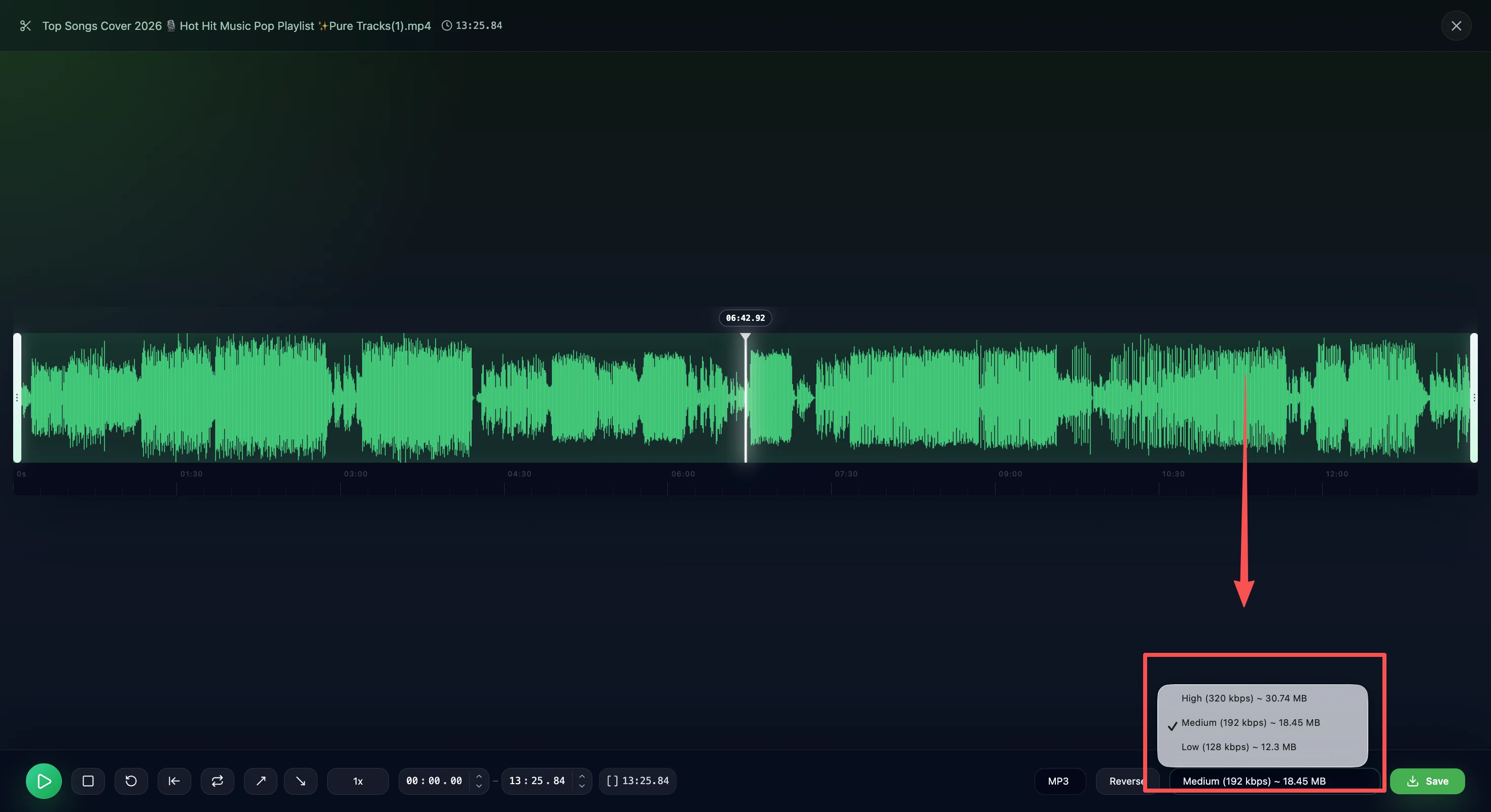Start playback with the green play button
Screen dimensions: 1491x812
(44, 781)
